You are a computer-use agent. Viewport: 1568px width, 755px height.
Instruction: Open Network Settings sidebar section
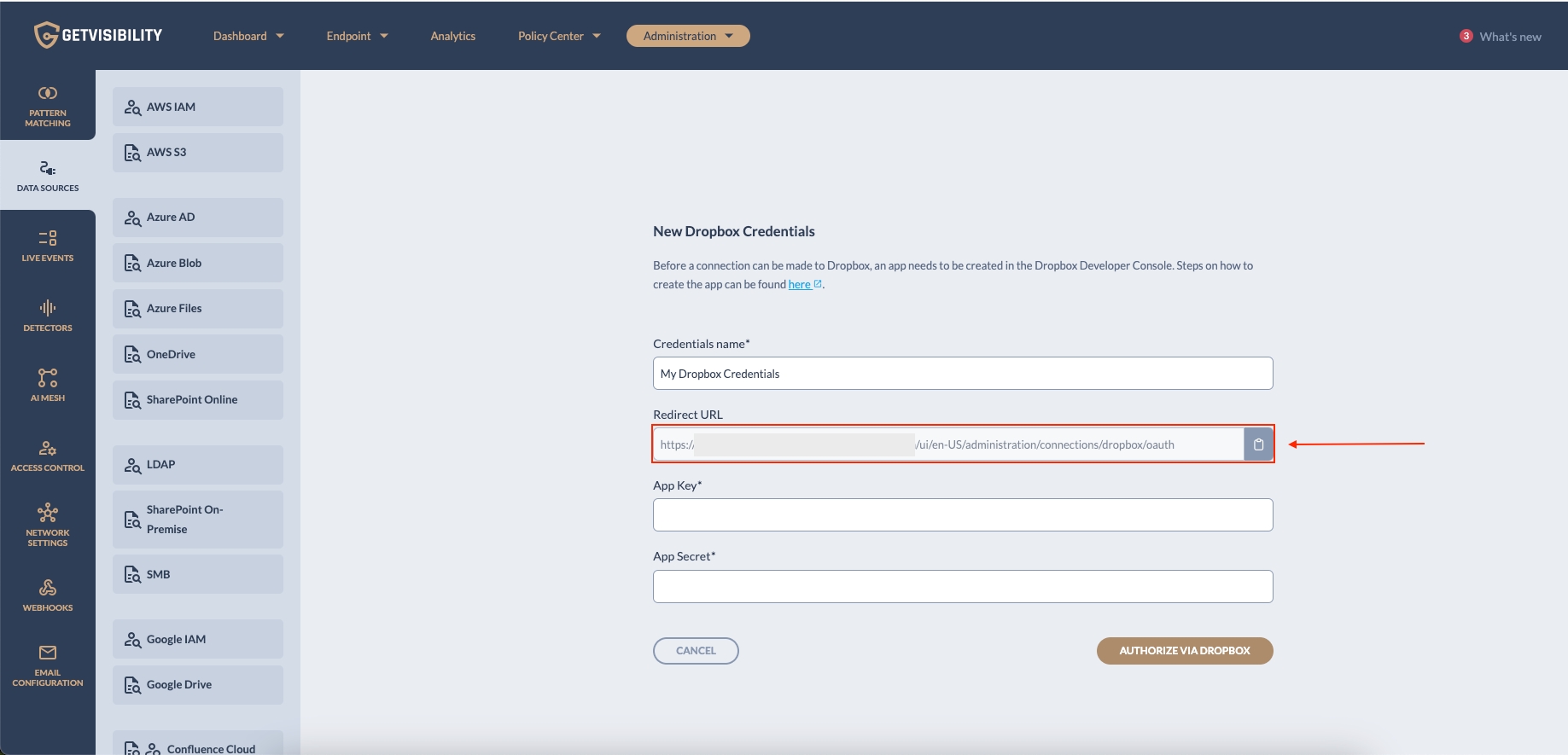click(48, 525)
